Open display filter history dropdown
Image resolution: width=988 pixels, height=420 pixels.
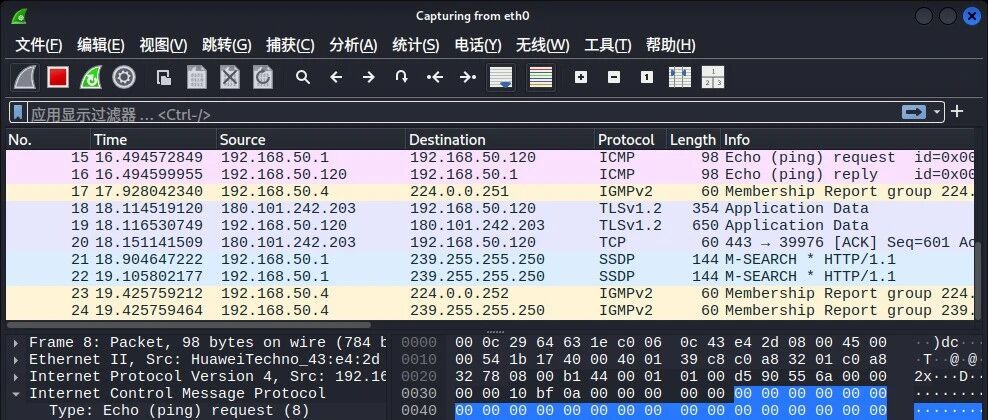937,112
